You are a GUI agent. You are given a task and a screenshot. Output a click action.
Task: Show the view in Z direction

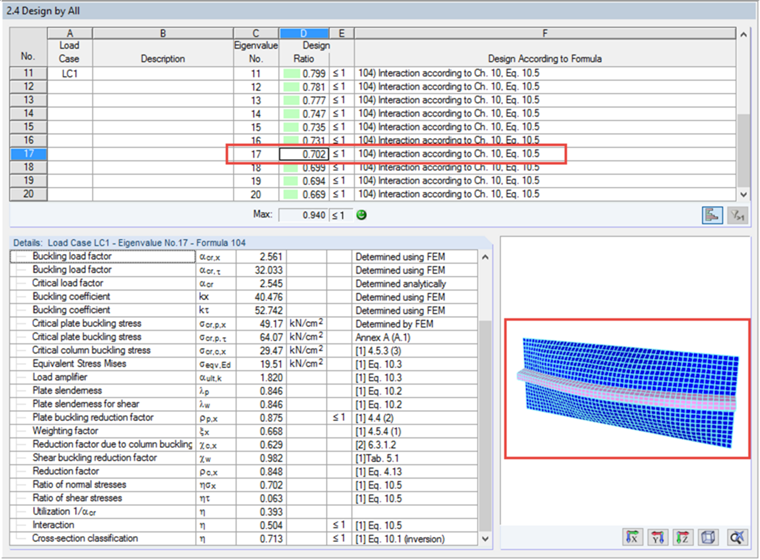coord(682,537)
